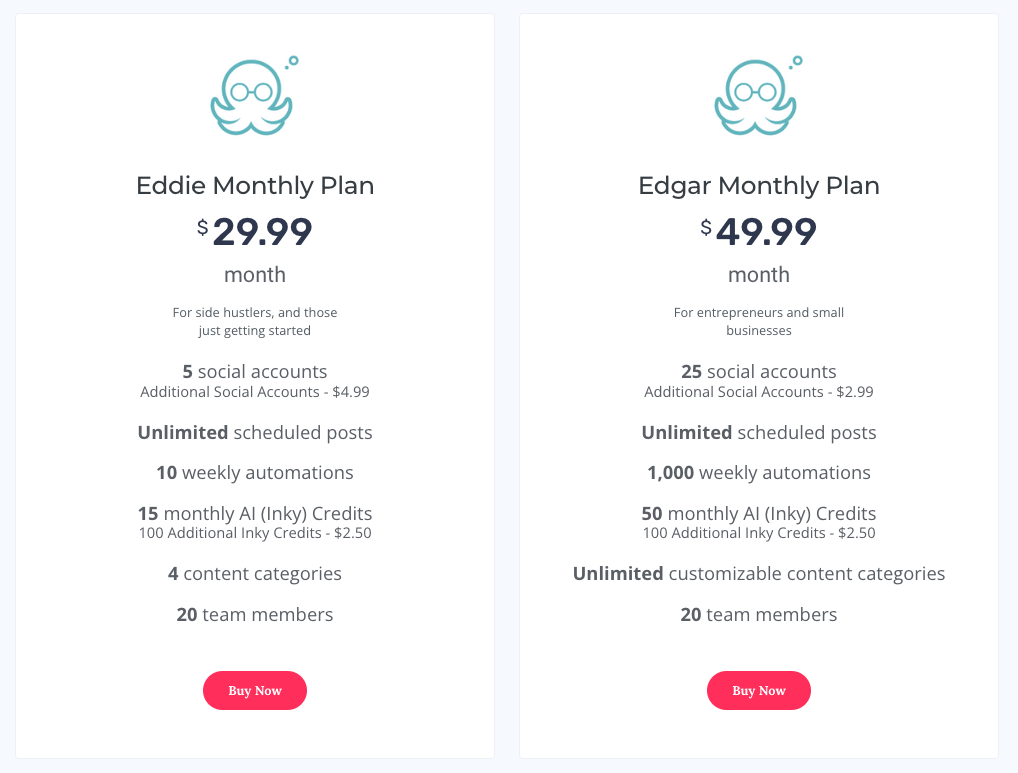Select the 20 team members line on Eddie plan
The height and width of the screenshot is (773, 1018).
[254, 614]
